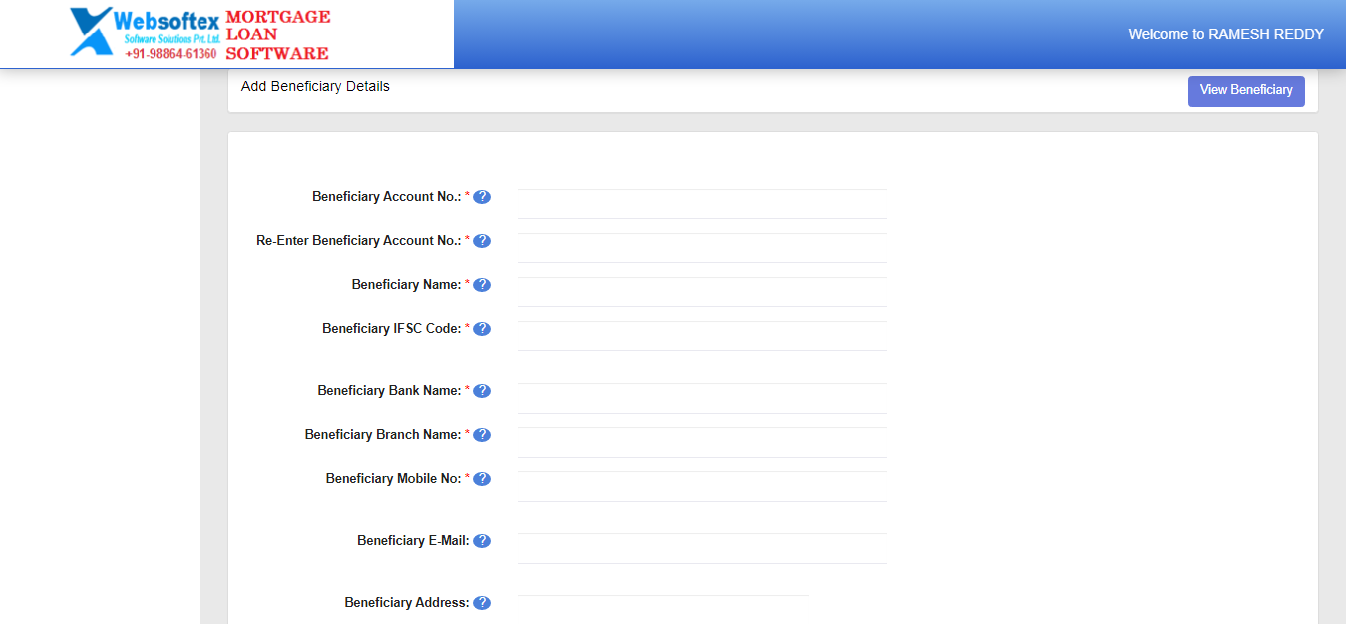Focus the Beneficiary Name input
1346x624 pixels.
pyautogui.click(x=702, y=292)
